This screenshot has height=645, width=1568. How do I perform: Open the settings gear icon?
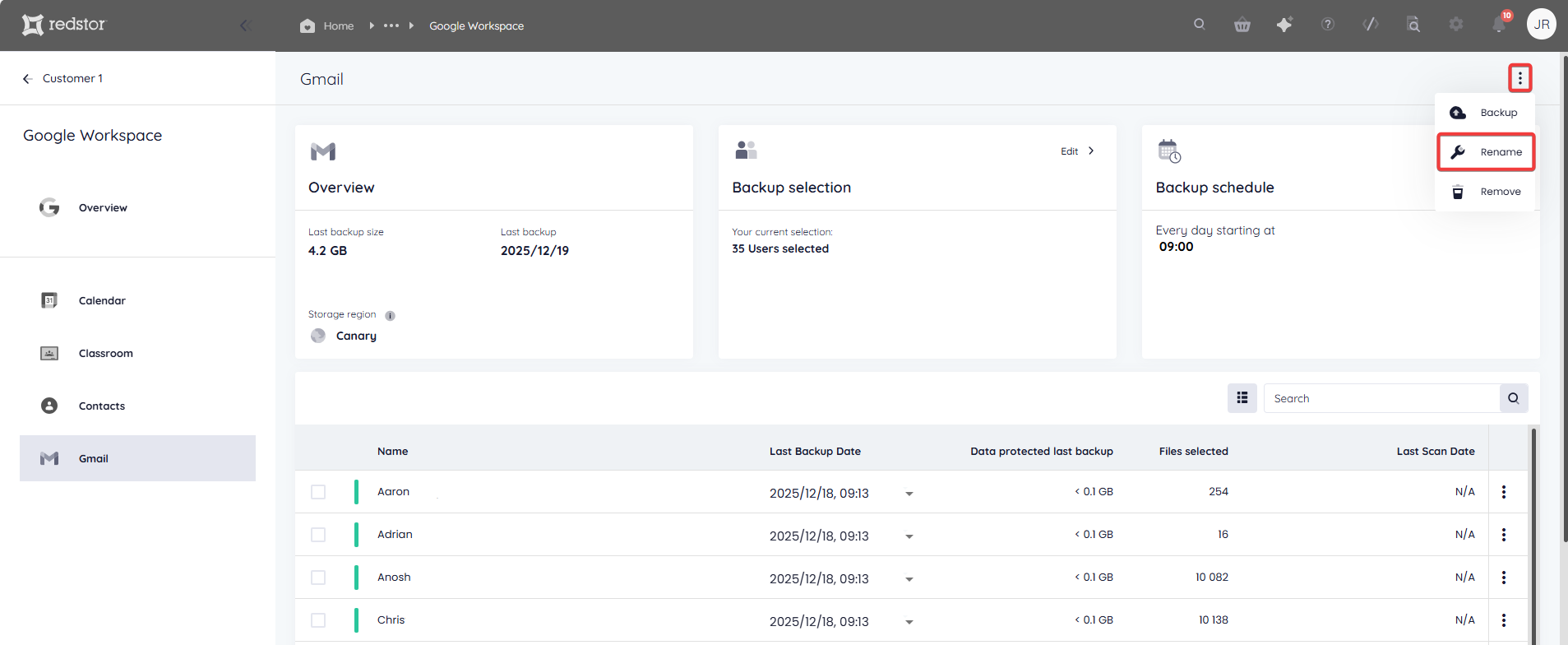click(x=1456, y=25)
